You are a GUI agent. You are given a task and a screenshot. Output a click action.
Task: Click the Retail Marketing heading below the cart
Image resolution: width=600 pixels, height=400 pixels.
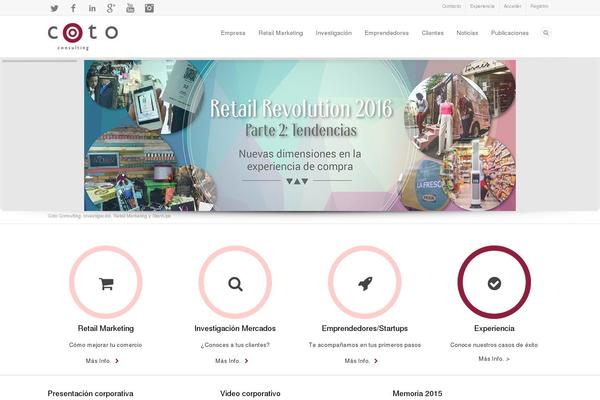tap(106, 328)
